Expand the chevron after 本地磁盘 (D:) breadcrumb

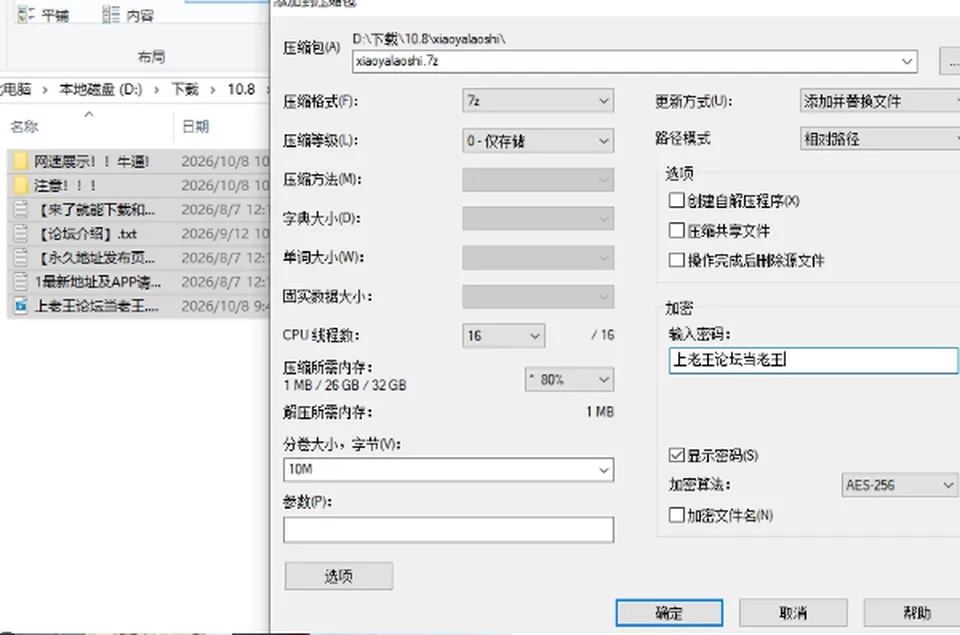coord(157,90)
